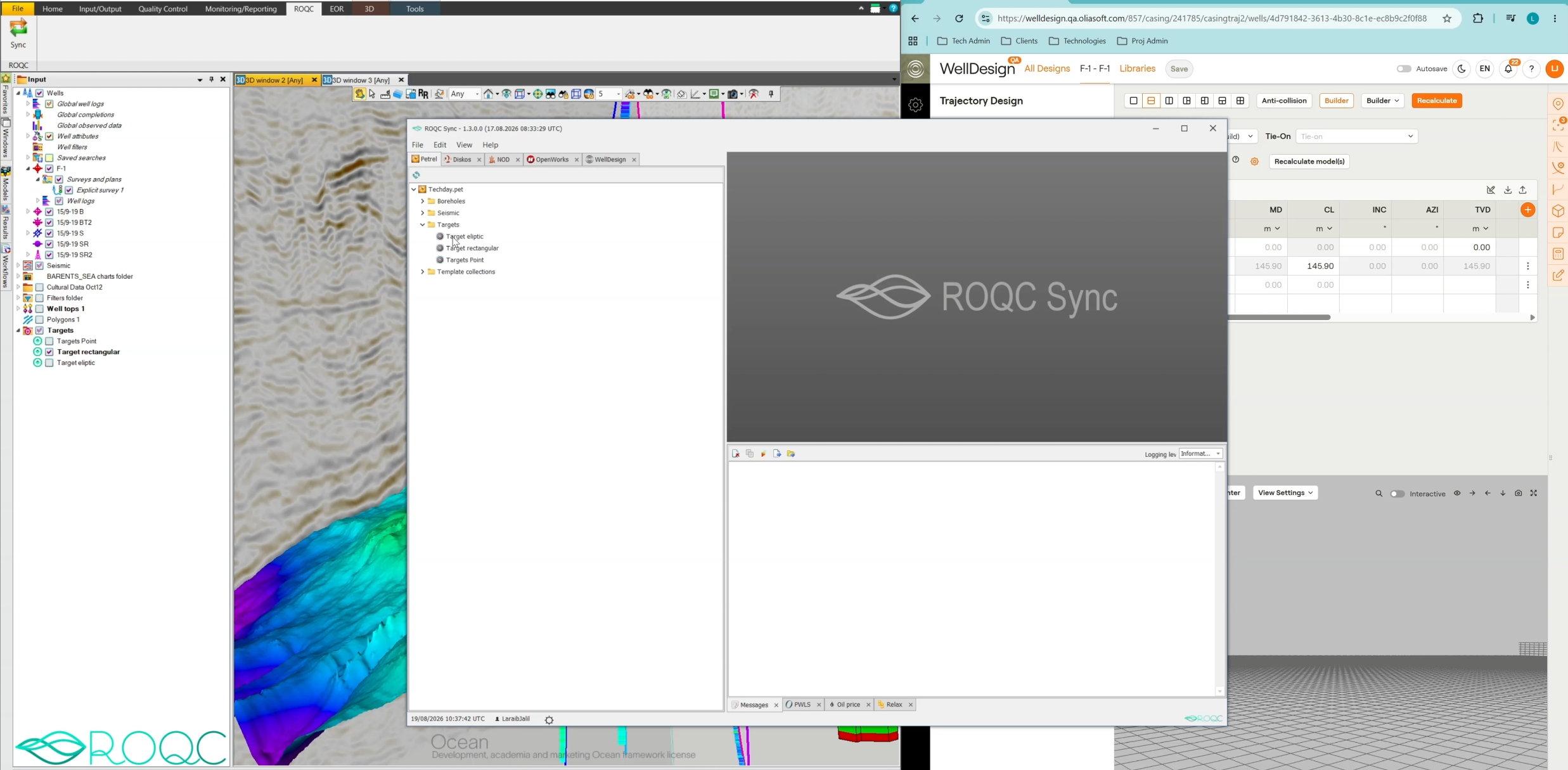Viewport: 1568px width, 770px height.
Task: Open the Edit menu in ROQC Sync
Action: click(x=440, y=145)
